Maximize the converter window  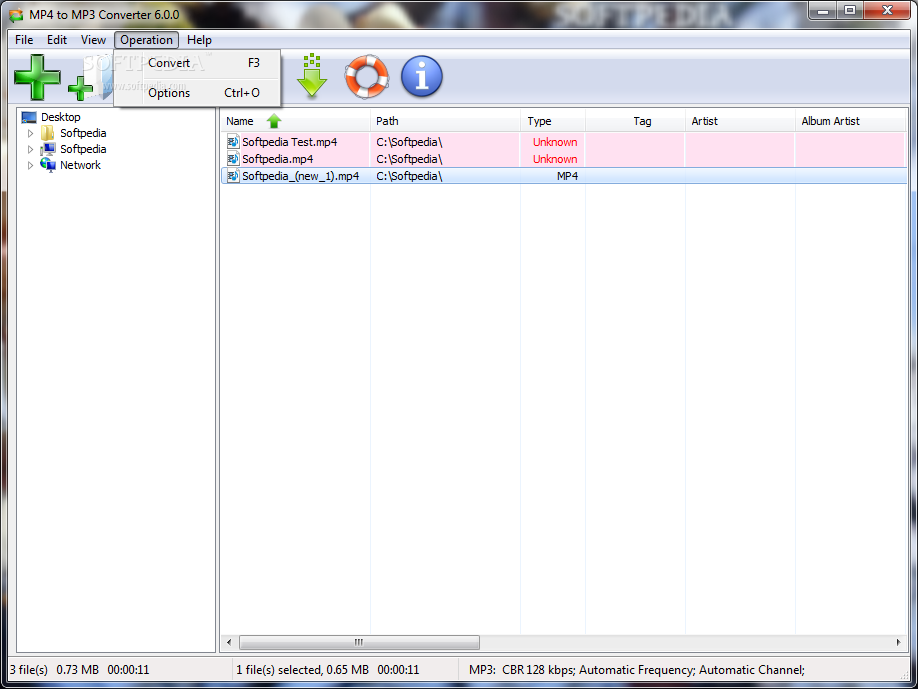(850, 10)
